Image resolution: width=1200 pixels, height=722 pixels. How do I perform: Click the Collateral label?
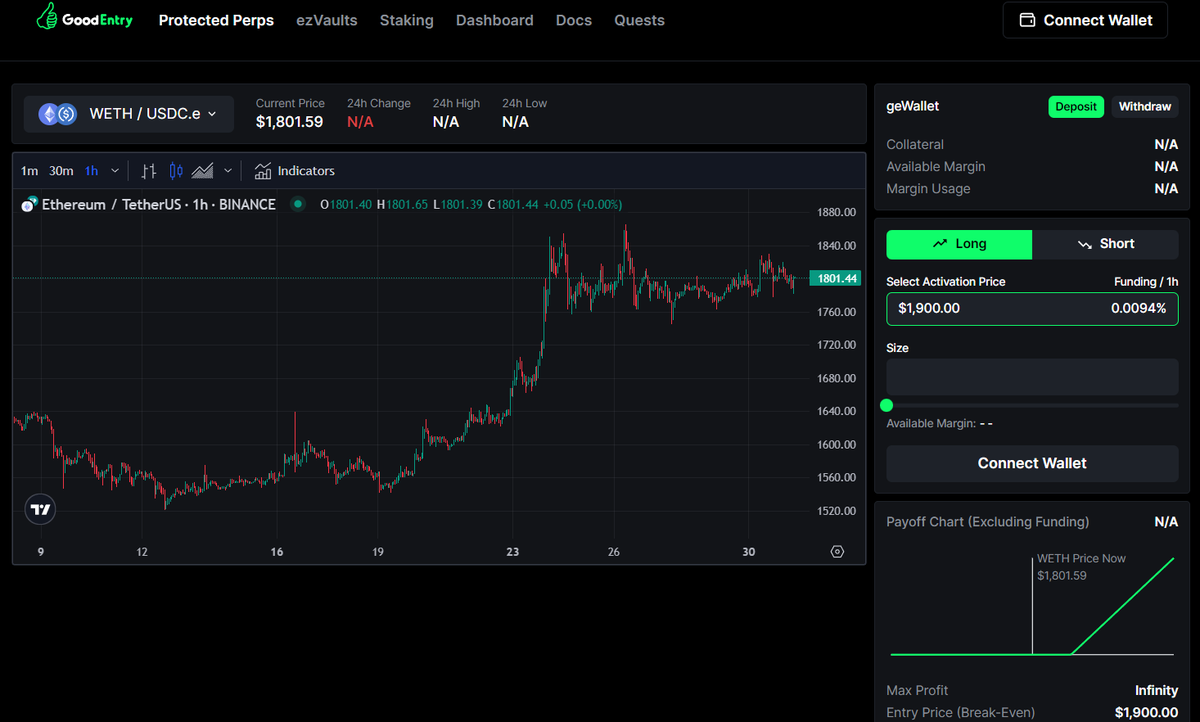[x=915, y=145]
